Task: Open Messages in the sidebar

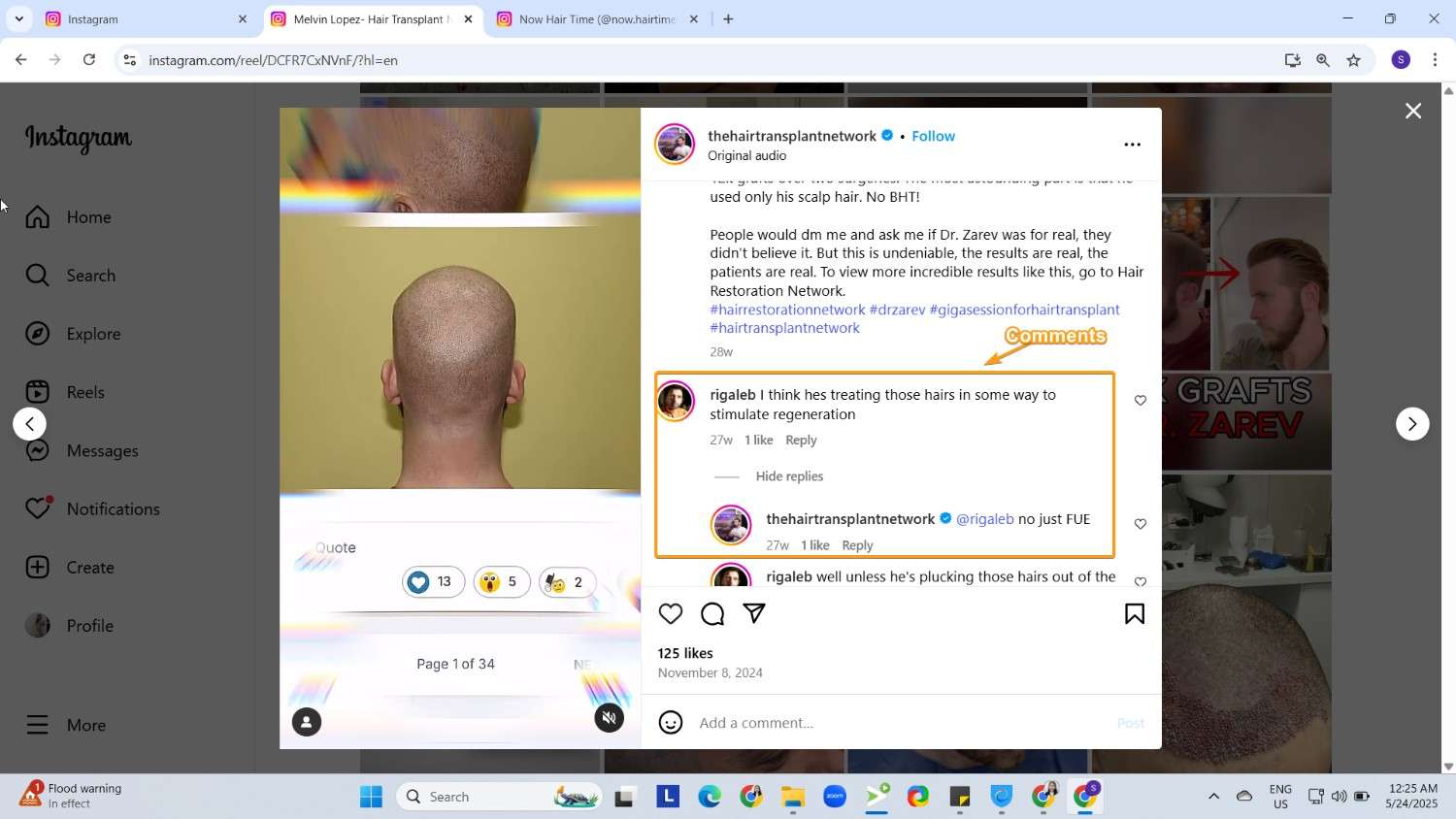Action: click(x=101, y=450)
